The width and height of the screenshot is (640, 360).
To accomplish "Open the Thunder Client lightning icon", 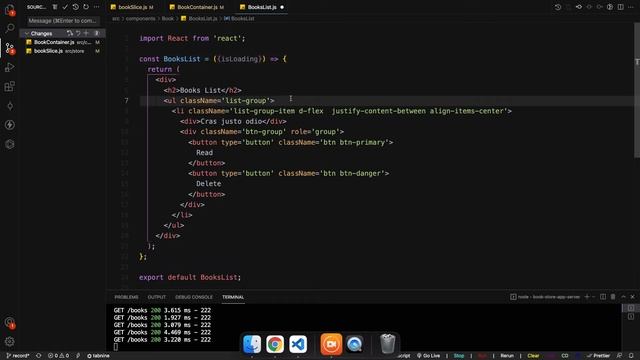I will pos(9,125).
